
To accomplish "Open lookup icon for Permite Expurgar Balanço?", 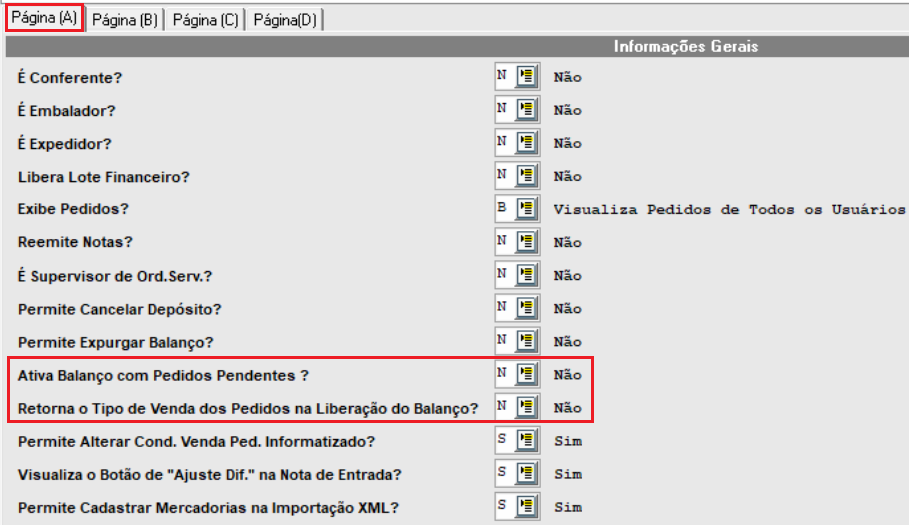I will [528, 341].
